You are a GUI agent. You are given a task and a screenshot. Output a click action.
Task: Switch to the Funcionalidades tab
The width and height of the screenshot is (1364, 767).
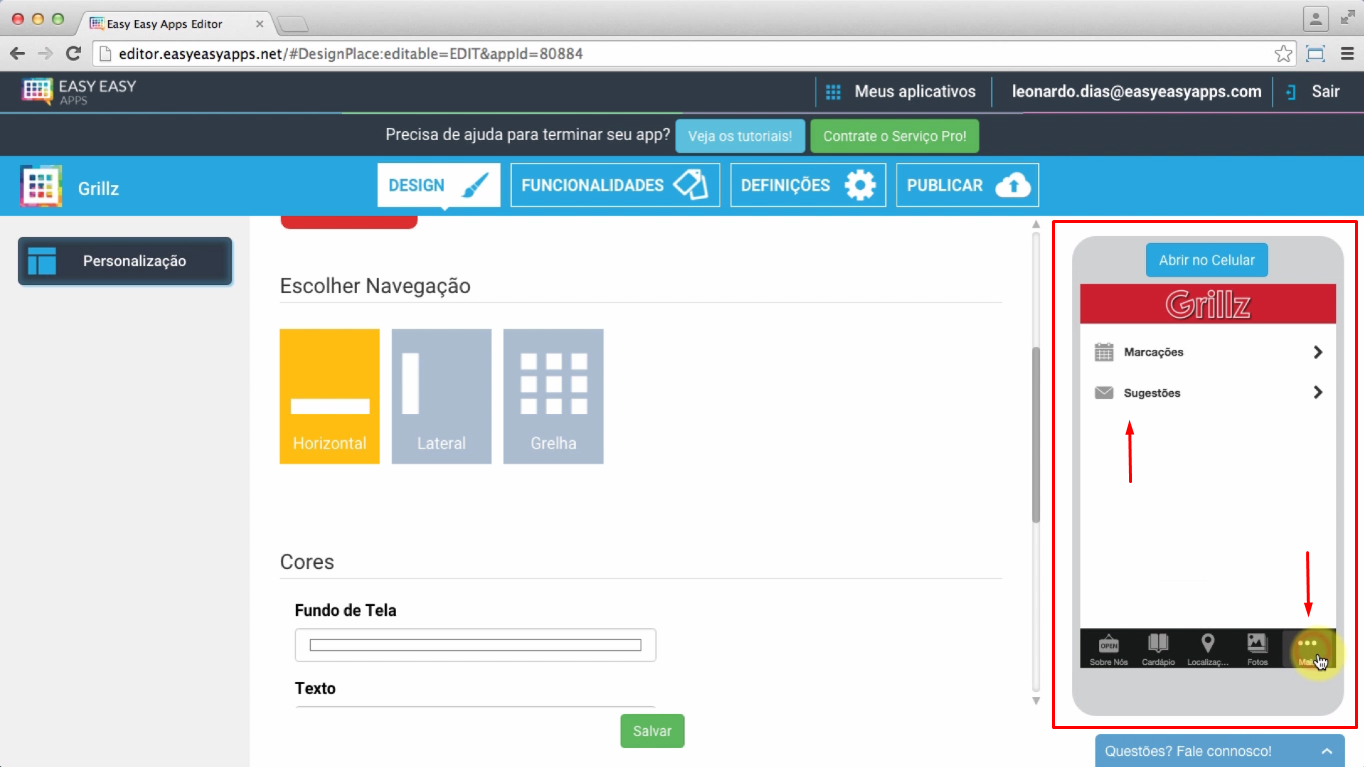pos(615,185)
